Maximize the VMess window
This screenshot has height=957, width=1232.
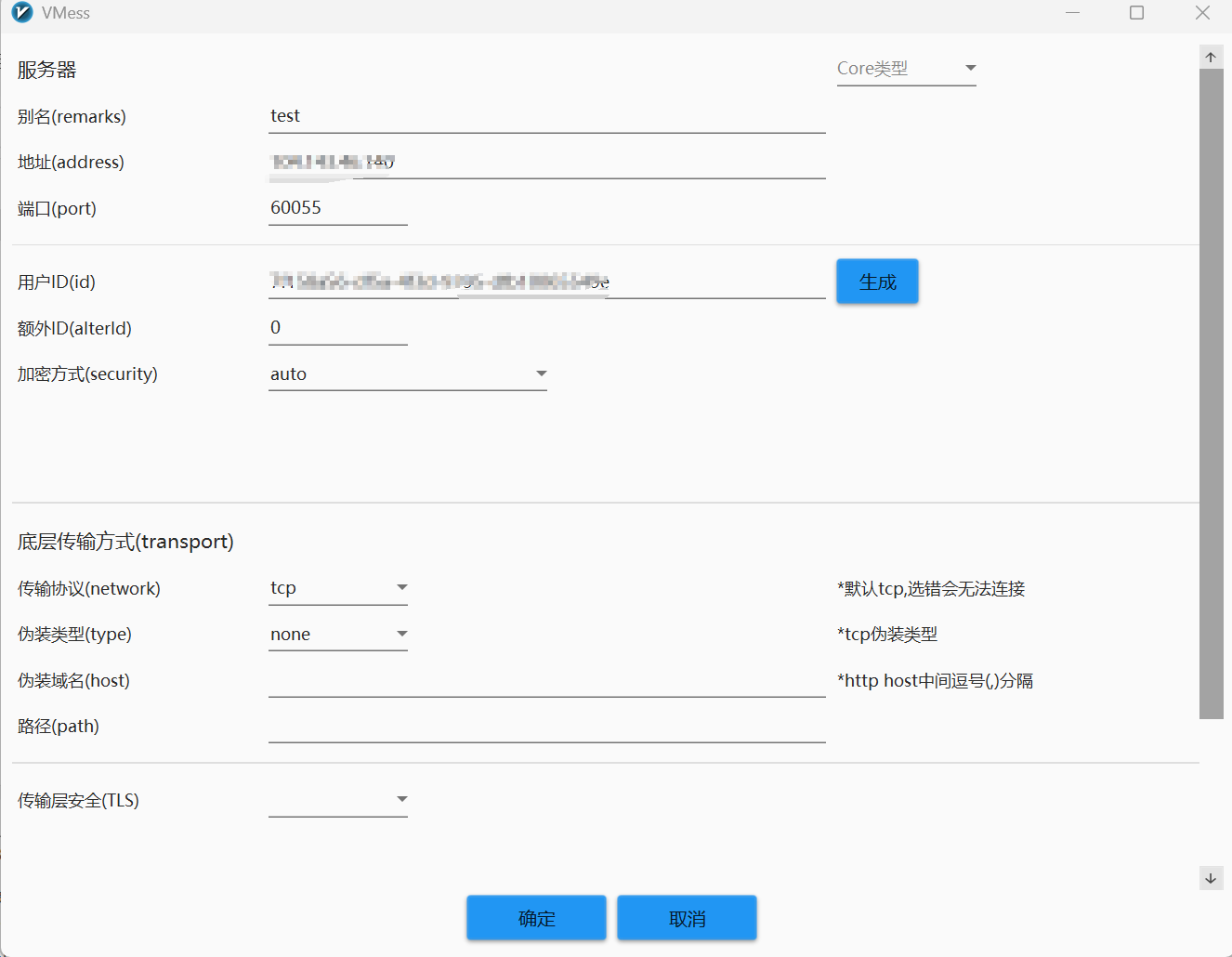[1136, 13]
